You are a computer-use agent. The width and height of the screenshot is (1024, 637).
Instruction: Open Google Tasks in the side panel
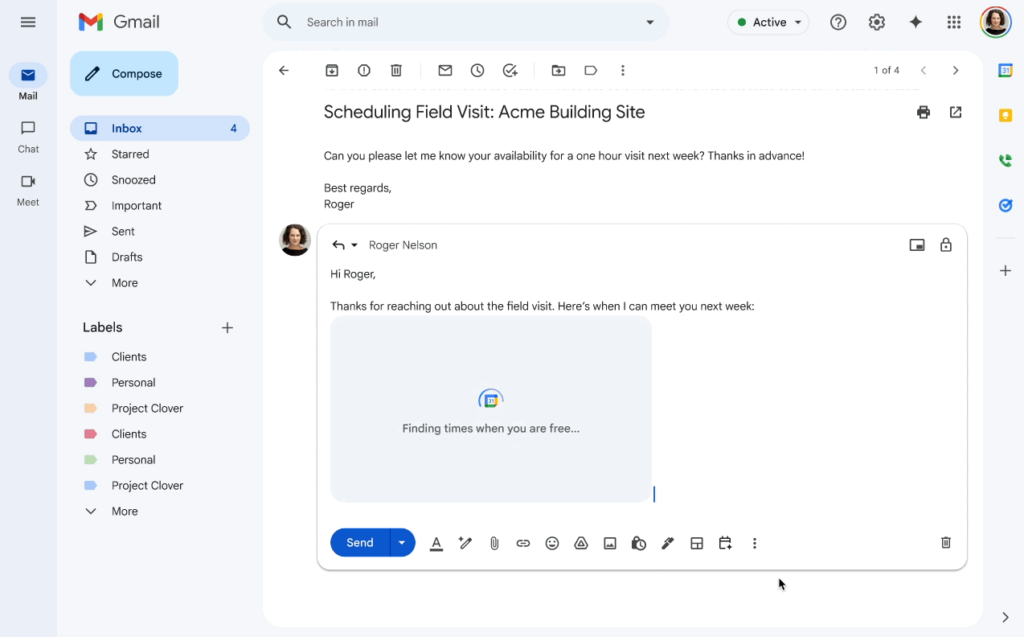[1004, 206]
